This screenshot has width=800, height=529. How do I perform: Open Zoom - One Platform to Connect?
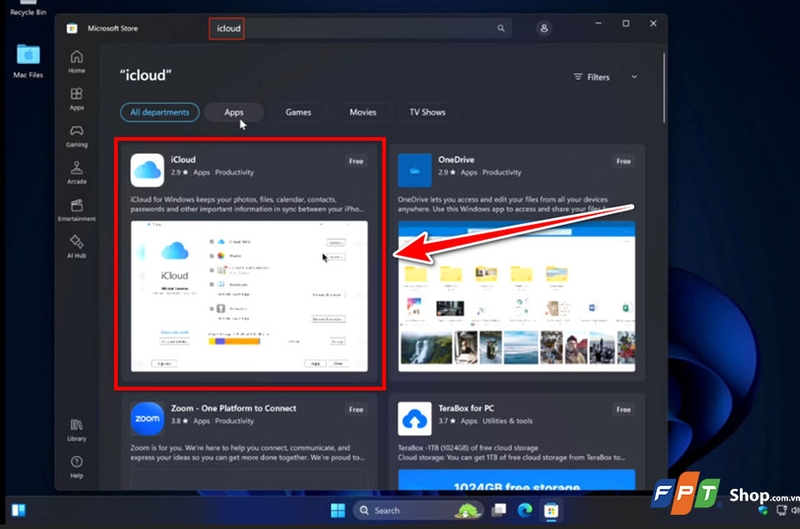[x=234, y=408]
